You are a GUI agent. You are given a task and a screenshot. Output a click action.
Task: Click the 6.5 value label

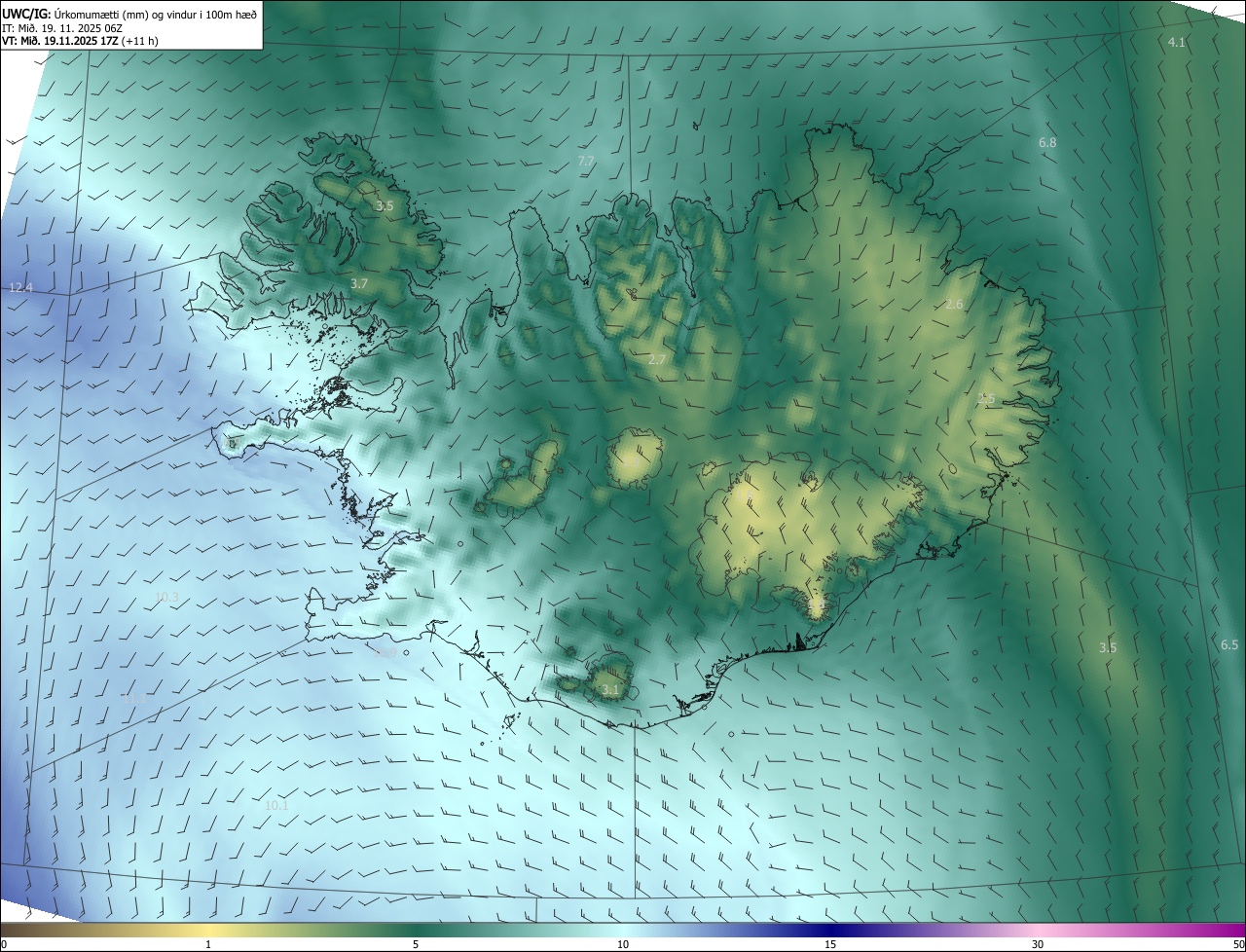(x=1229, y=645)
